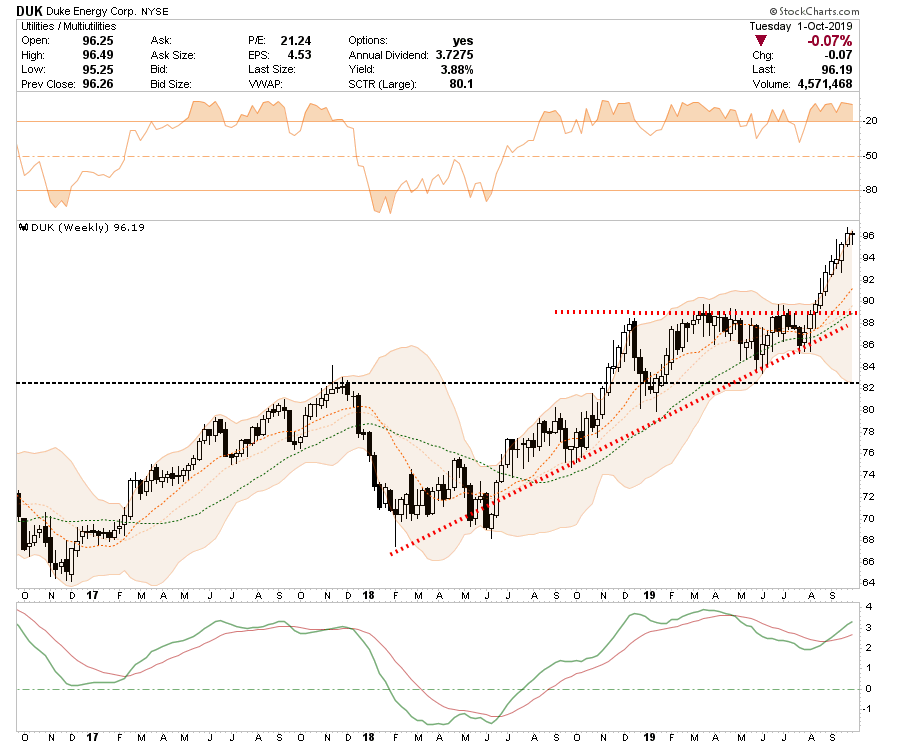Screen dimensions: 900x746
Task: Select the Chg value -0.07
Action: tap(838, 55)
